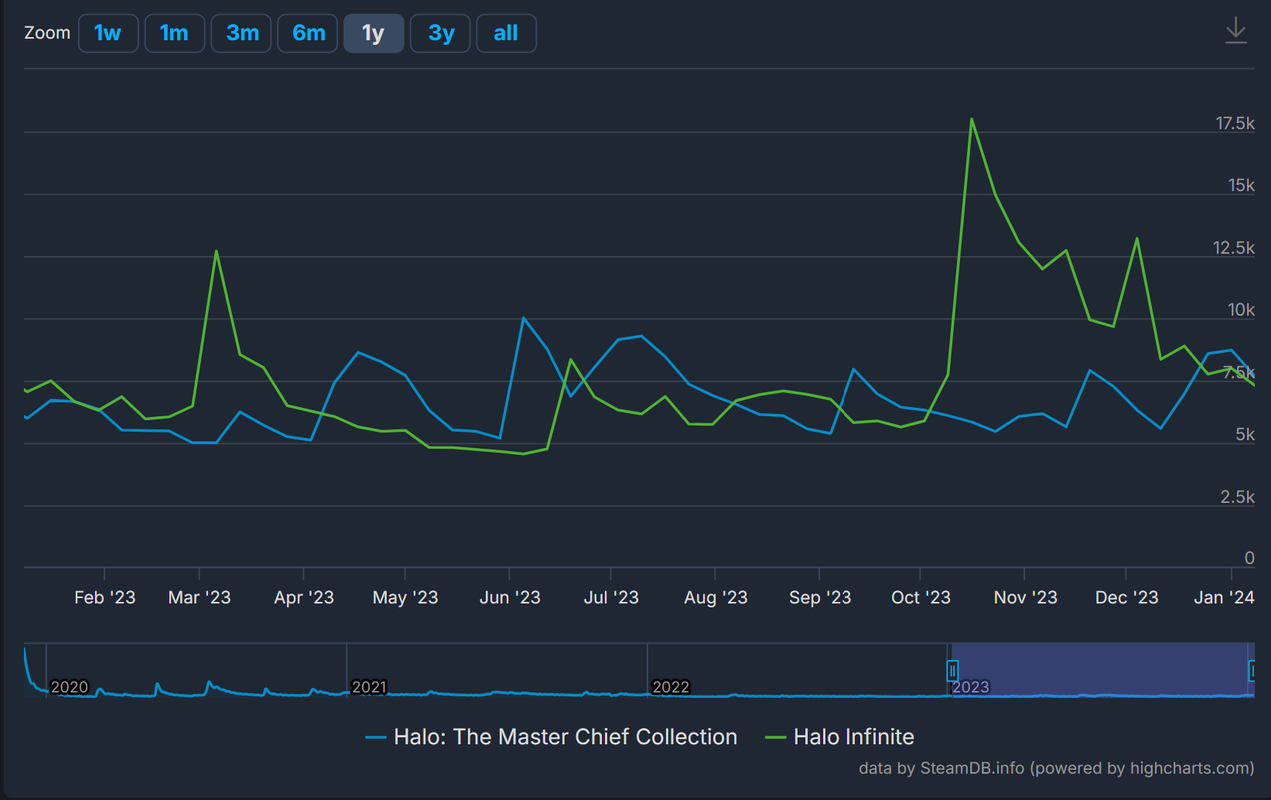Toggle Halo Infinite series in legend

tap(840, 737)
